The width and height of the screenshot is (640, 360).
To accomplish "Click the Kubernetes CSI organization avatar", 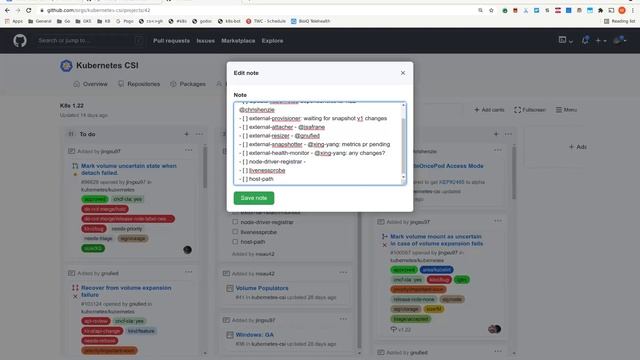I will pyautogui.click(x=66, y=65).
